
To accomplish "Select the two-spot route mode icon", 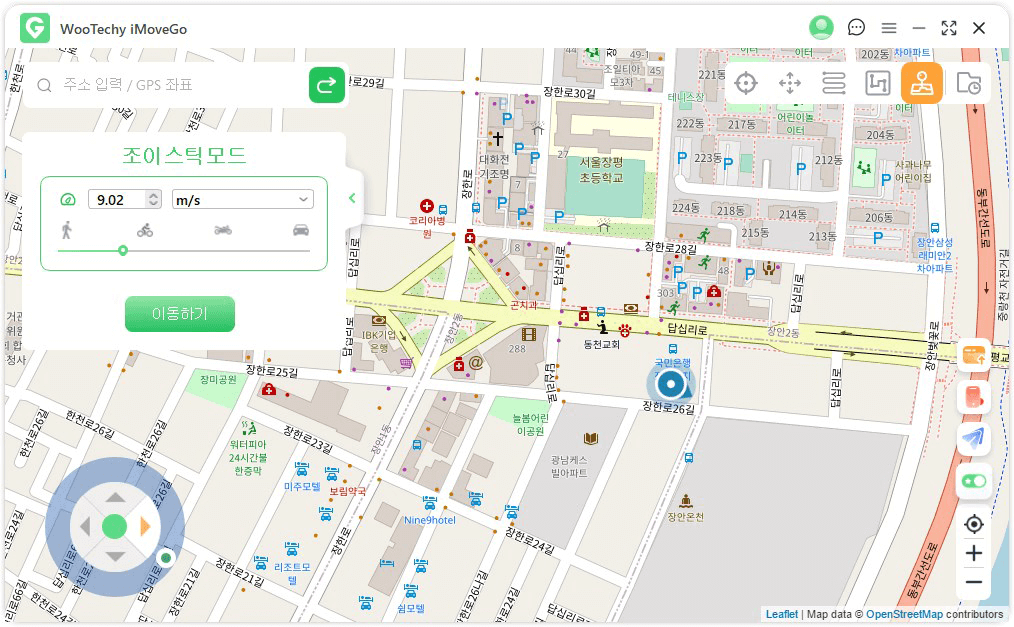I will pos(834,83).
